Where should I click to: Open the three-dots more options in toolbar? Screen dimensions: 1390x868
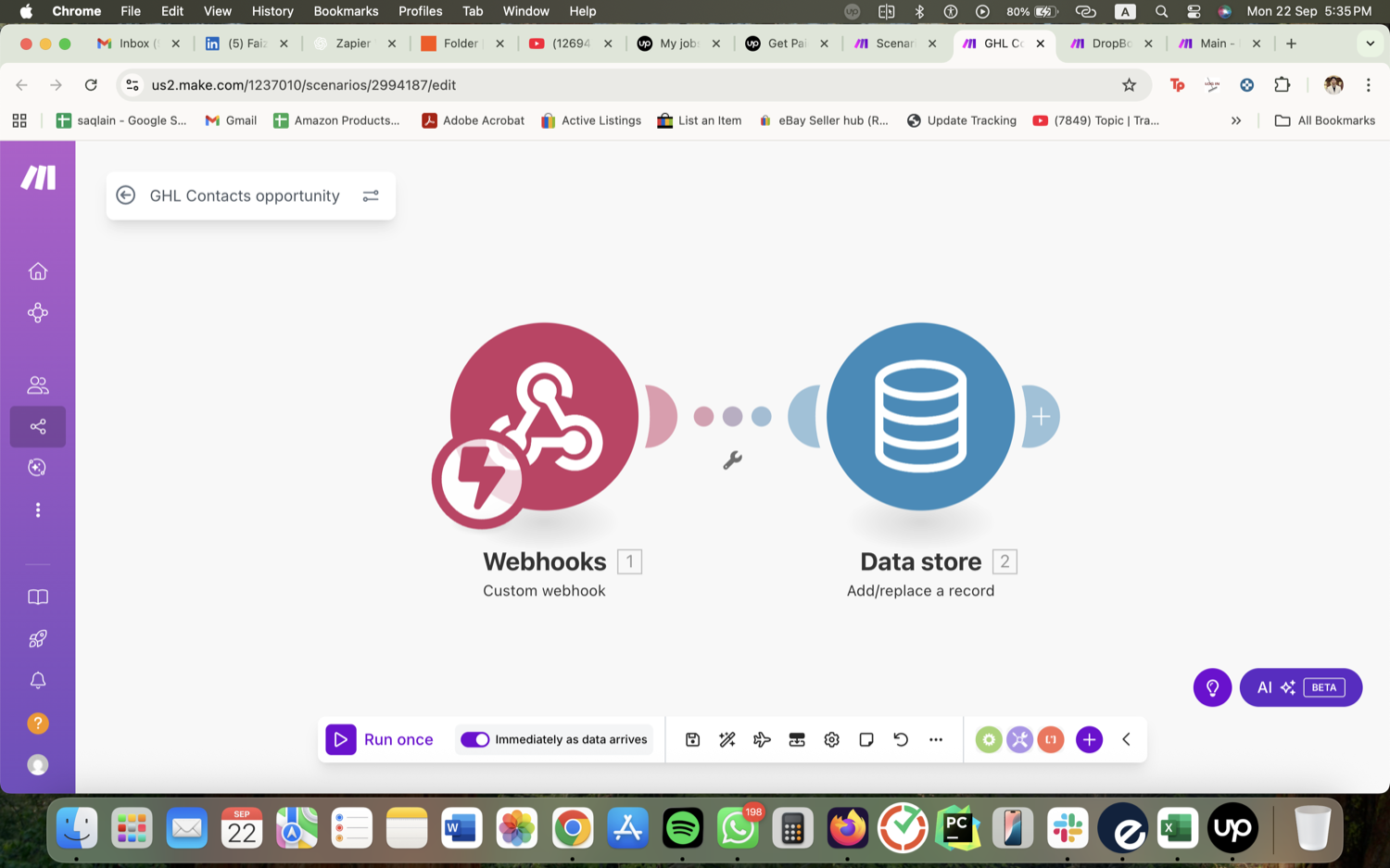(936, 739)
